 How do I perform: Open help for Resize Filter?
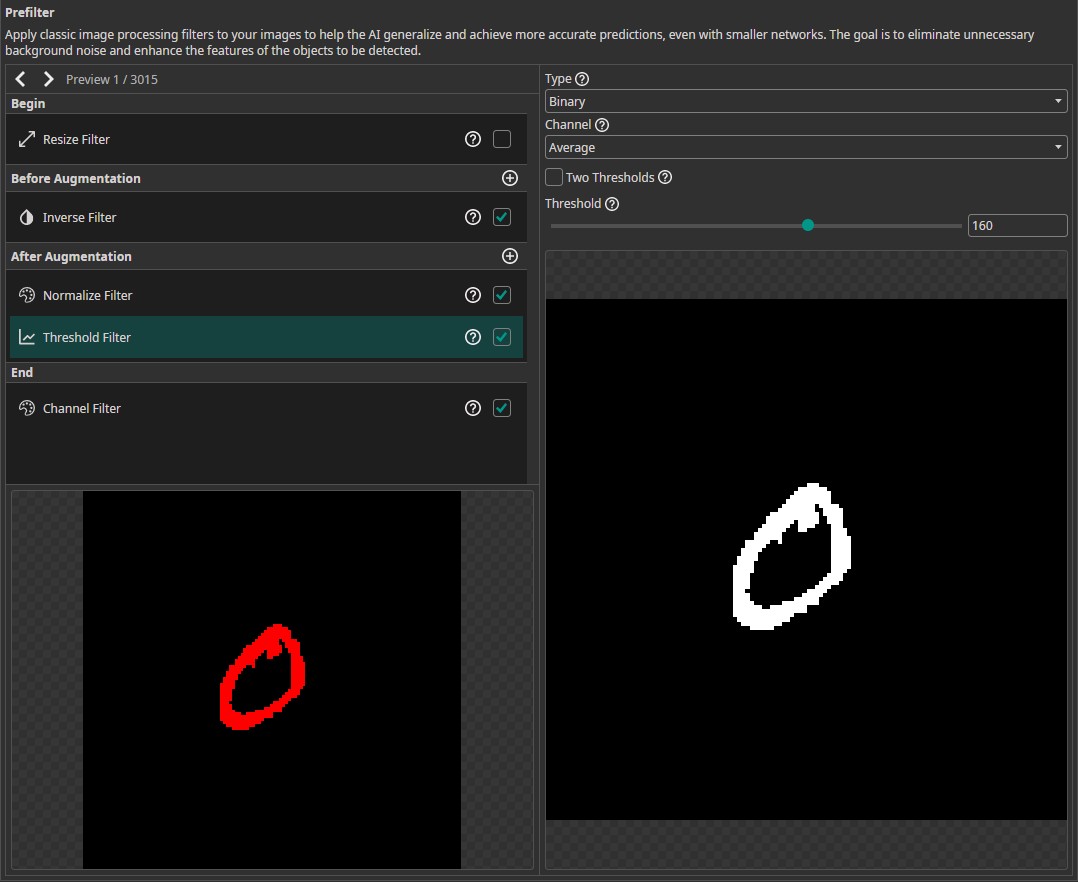[x=473, y=139]
